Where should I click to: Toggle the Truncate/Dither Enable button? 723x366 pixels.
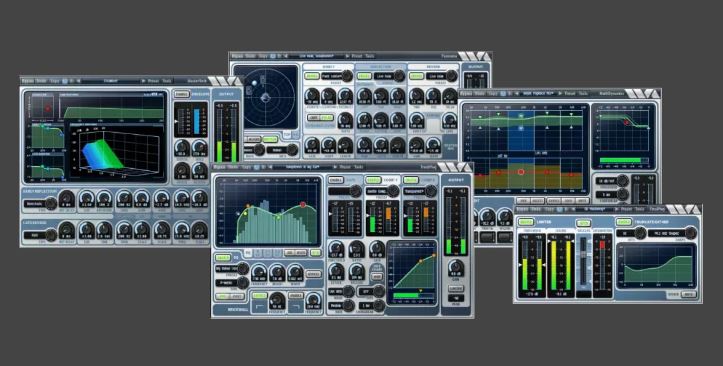(x=623, y=222)
